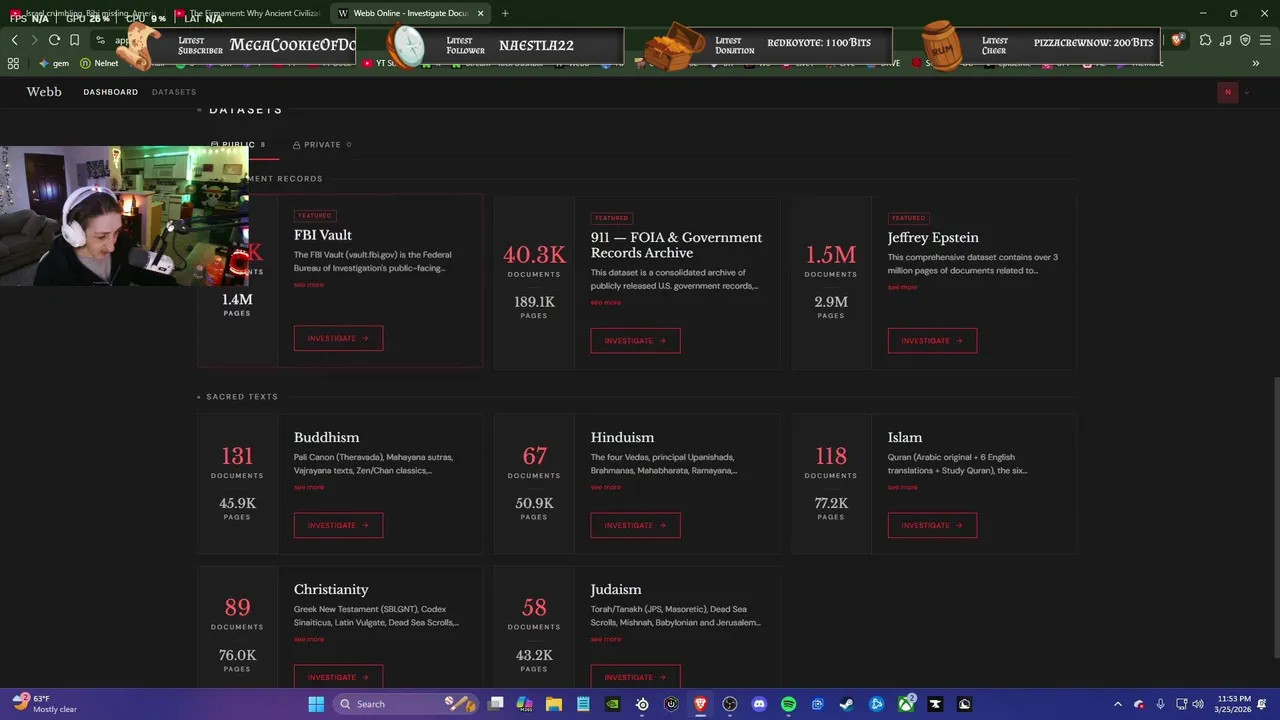Open the SteelSeries app in the taskbar
1280x720 pixels.
click(642, 704)
